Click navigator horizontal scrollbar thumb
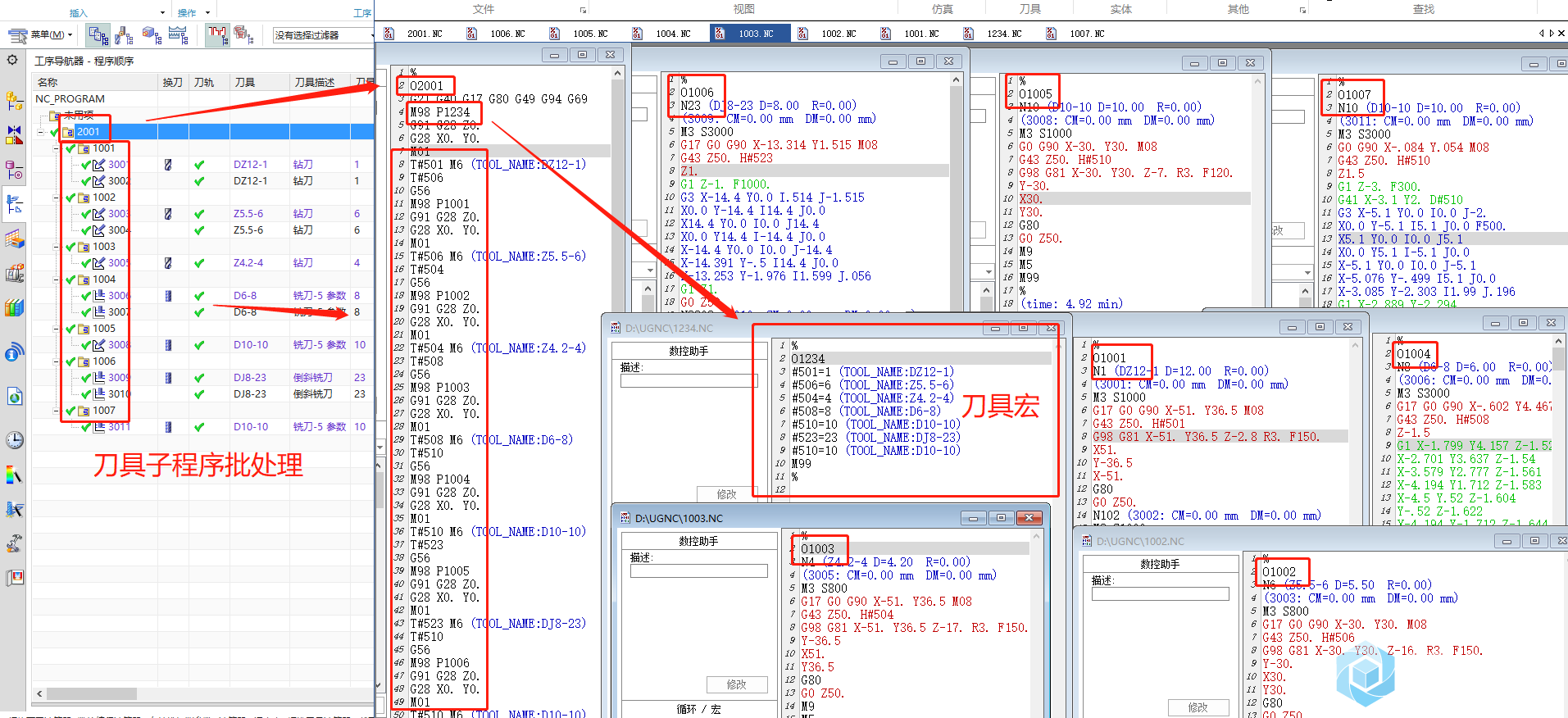The image size is (1568, 718). (x=91, y=693)
